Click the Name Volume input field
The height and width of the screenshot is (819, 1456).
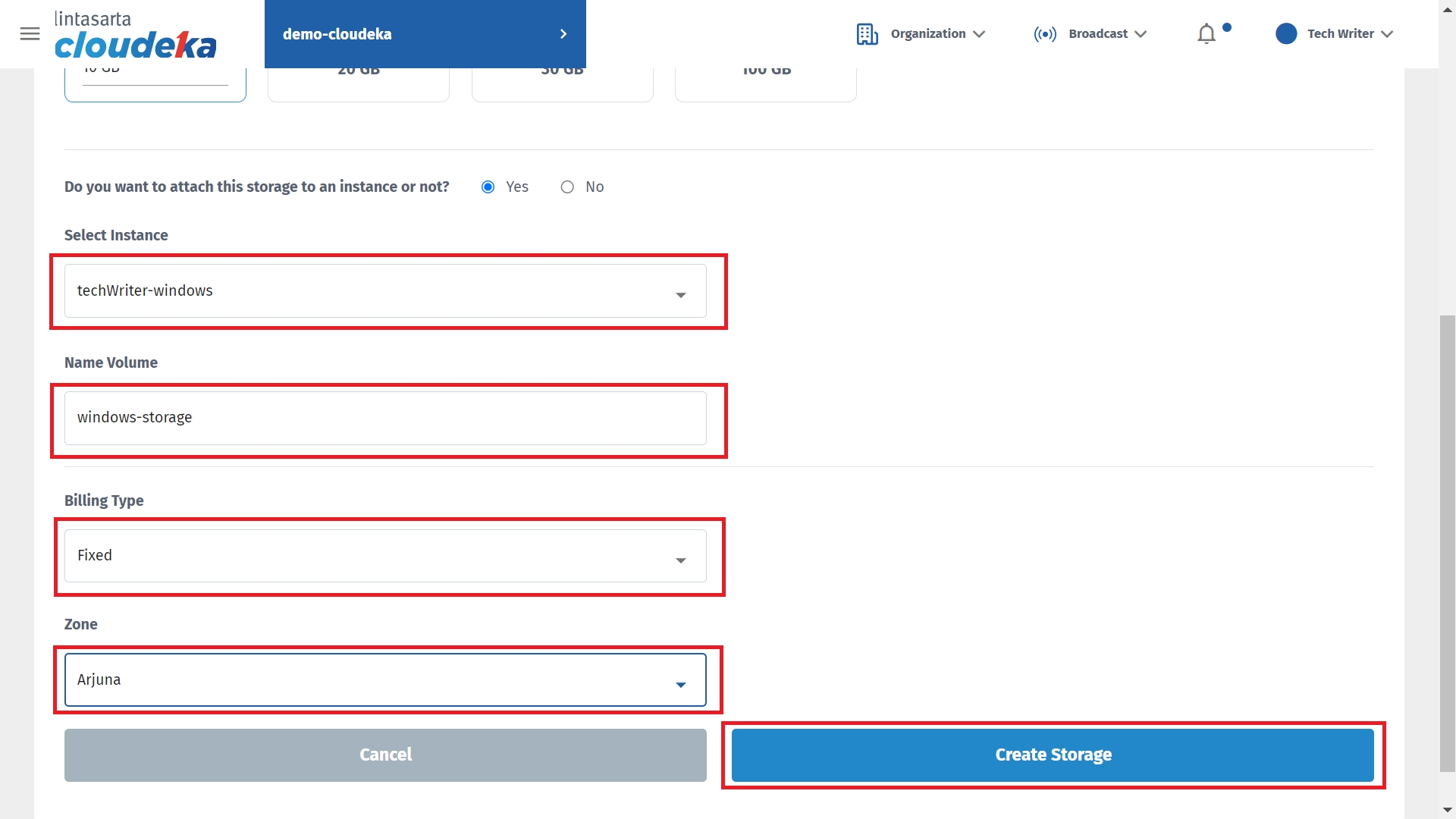click(x=385, y=418)
